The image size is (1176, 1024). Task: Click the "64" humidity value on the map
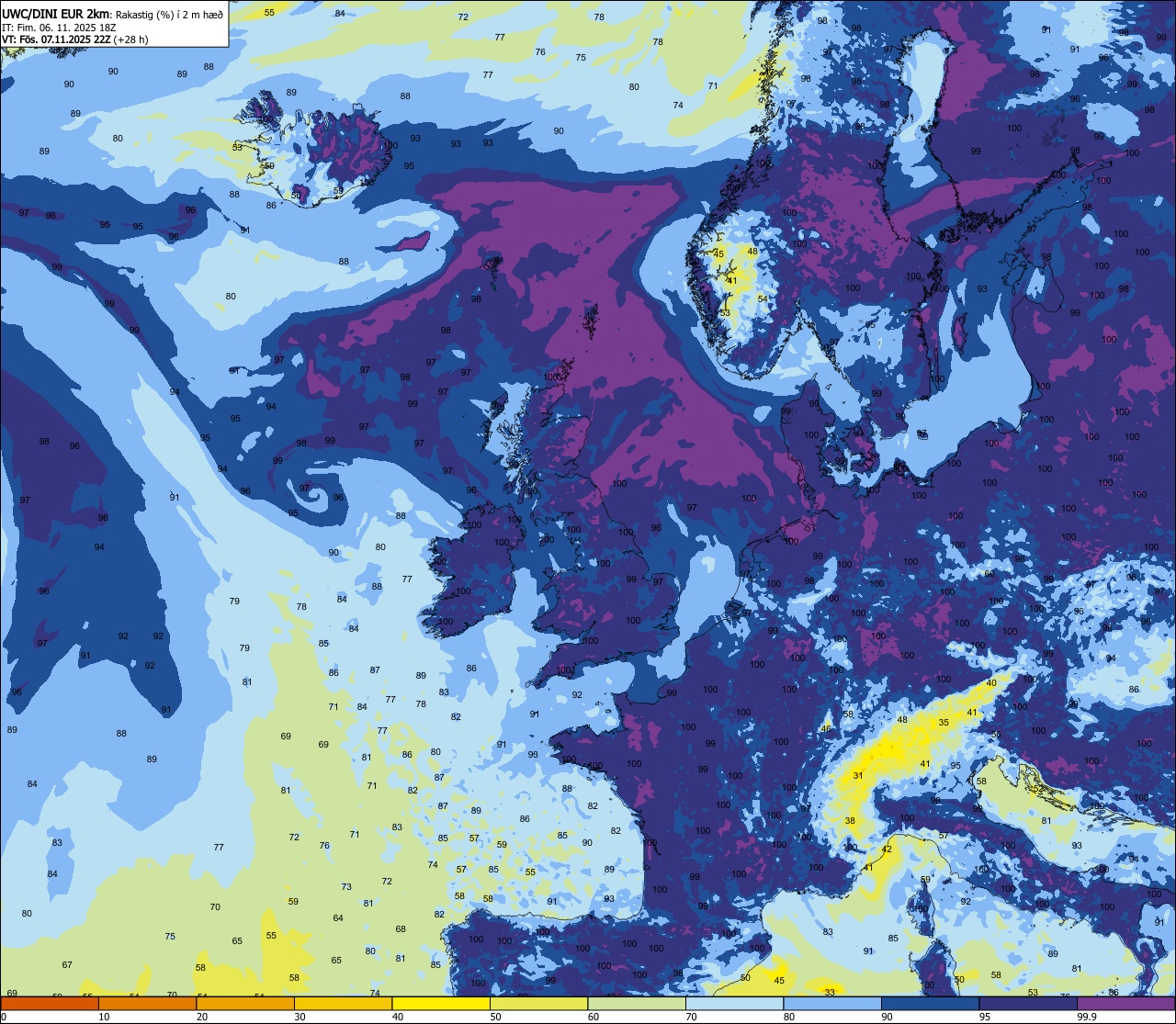(338, 918)
